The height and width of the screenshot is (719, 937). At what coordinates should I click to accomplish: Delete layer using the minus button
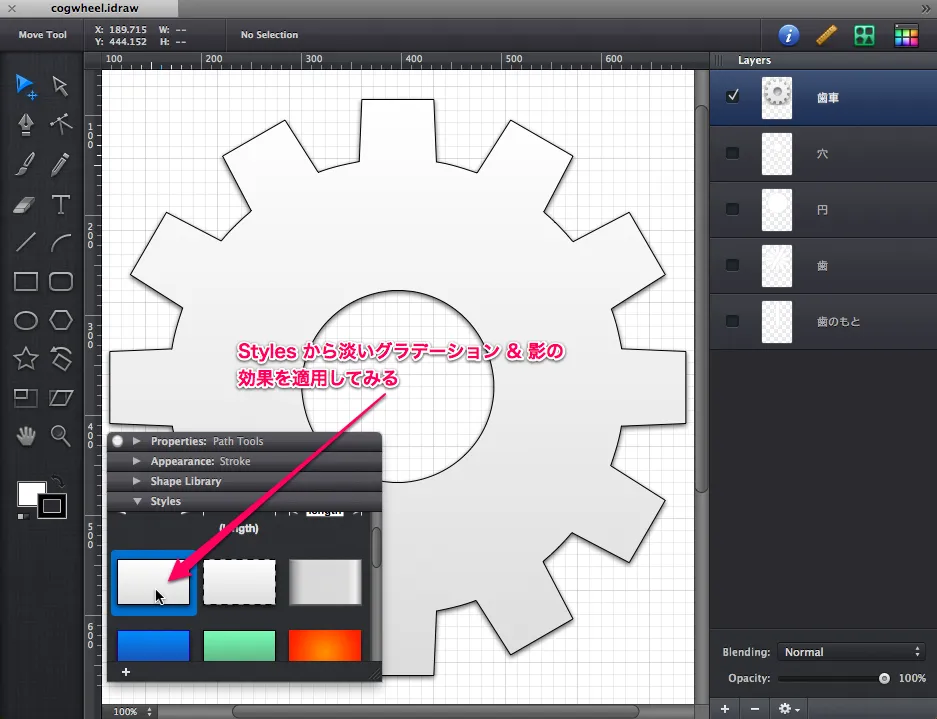754,708
